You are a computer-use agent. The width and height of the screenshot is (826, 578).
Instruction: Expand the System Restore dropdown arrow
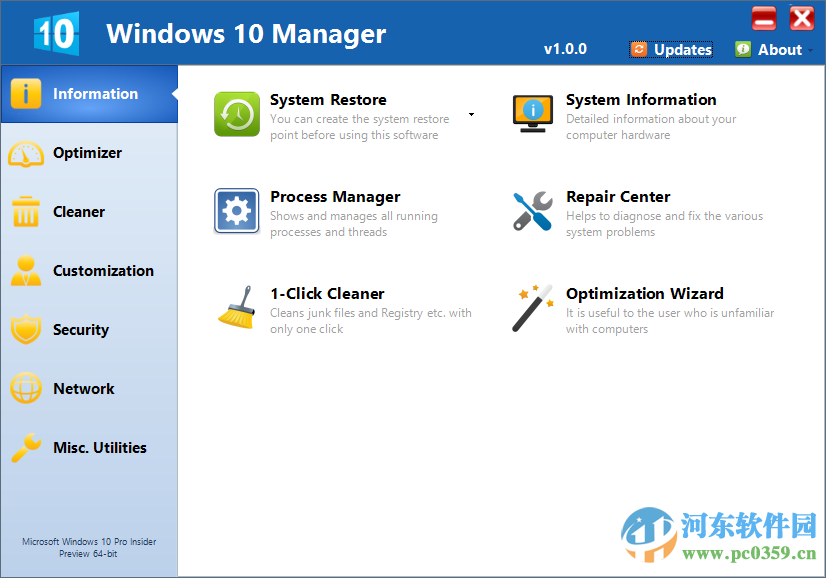click(470, 115)
